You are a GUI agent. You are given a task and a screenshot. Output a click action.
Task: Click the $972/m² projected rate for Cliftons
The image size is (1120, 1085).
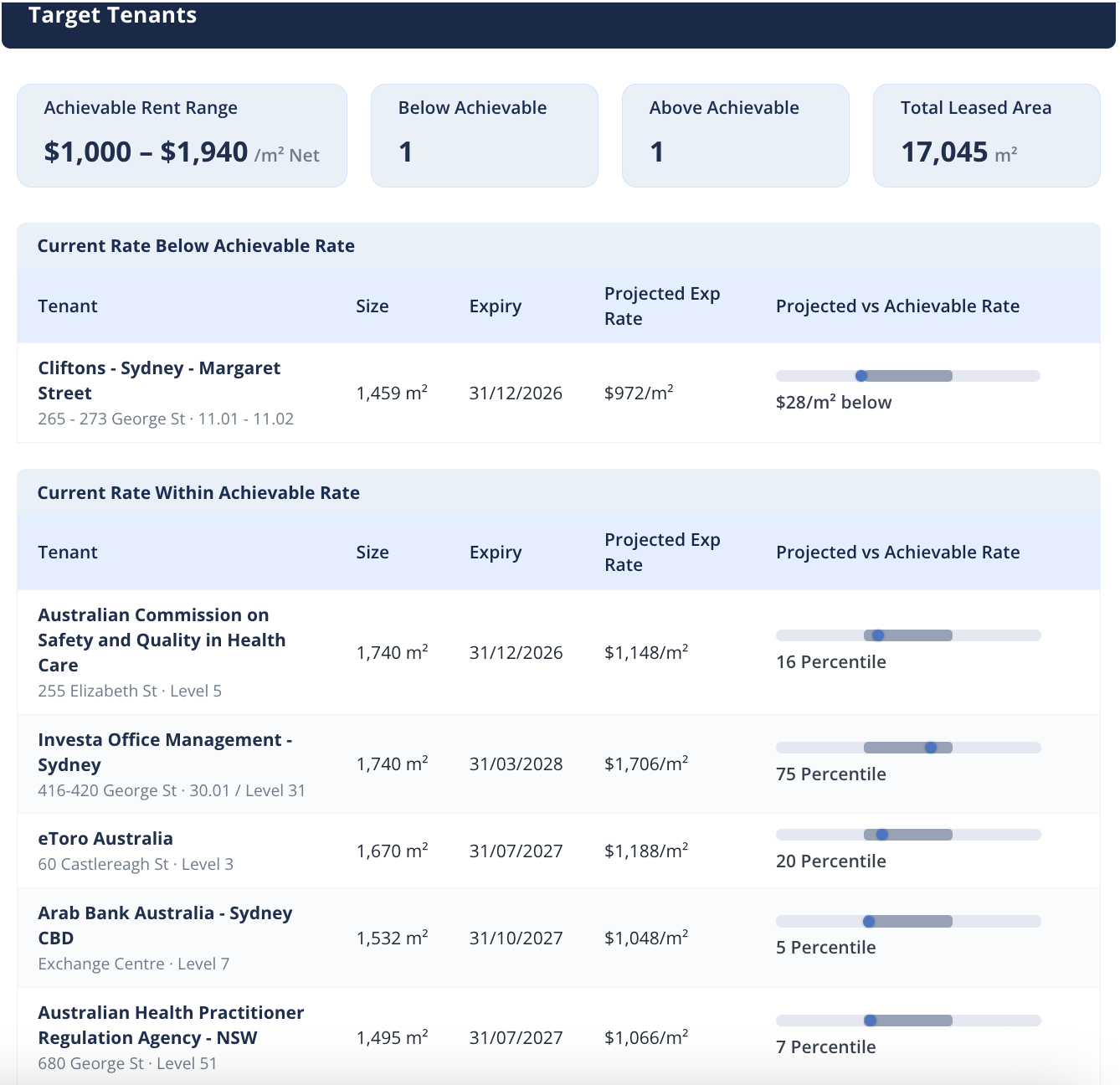[x=639, y=393]
